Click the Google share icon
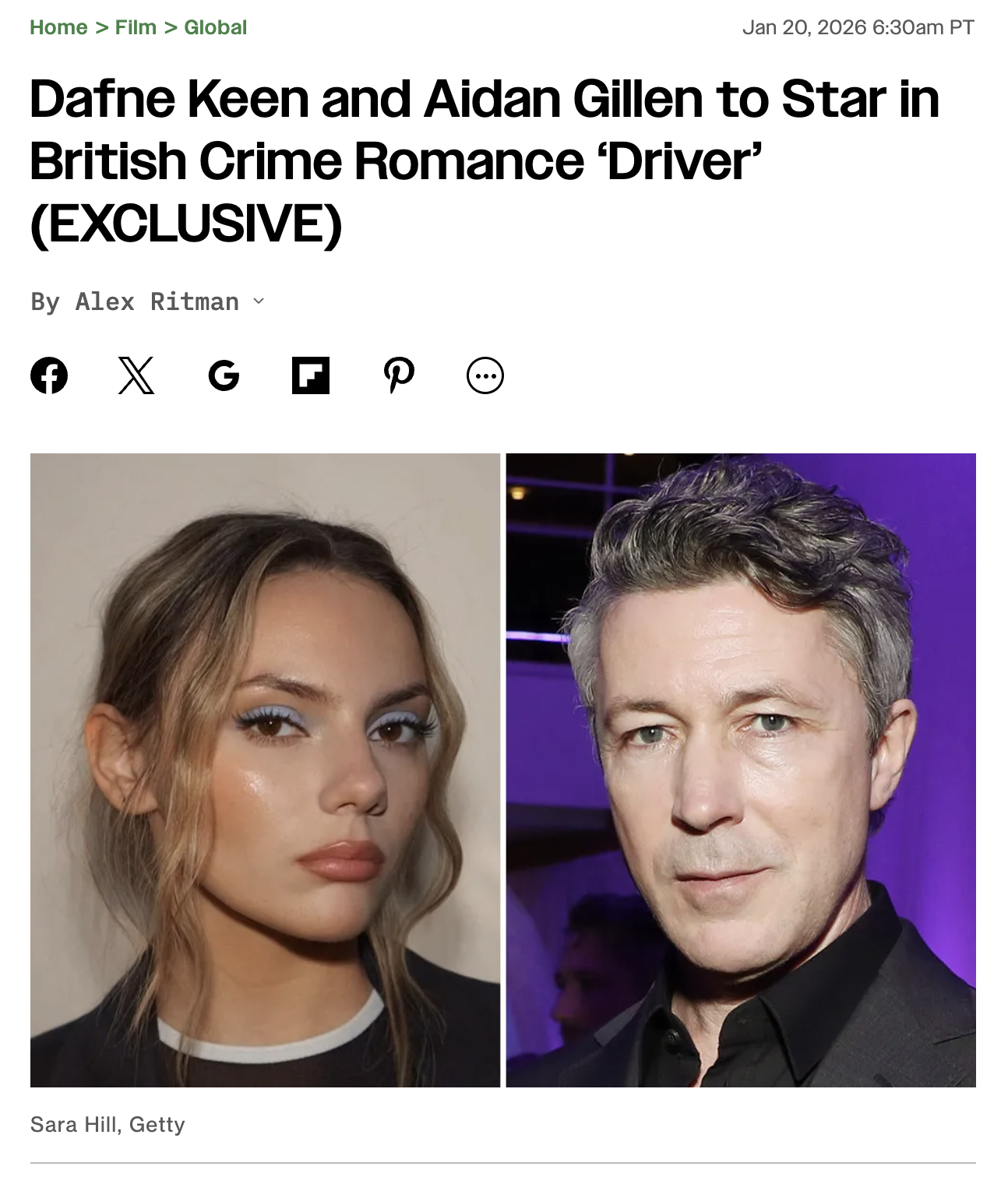 point(224,375)
